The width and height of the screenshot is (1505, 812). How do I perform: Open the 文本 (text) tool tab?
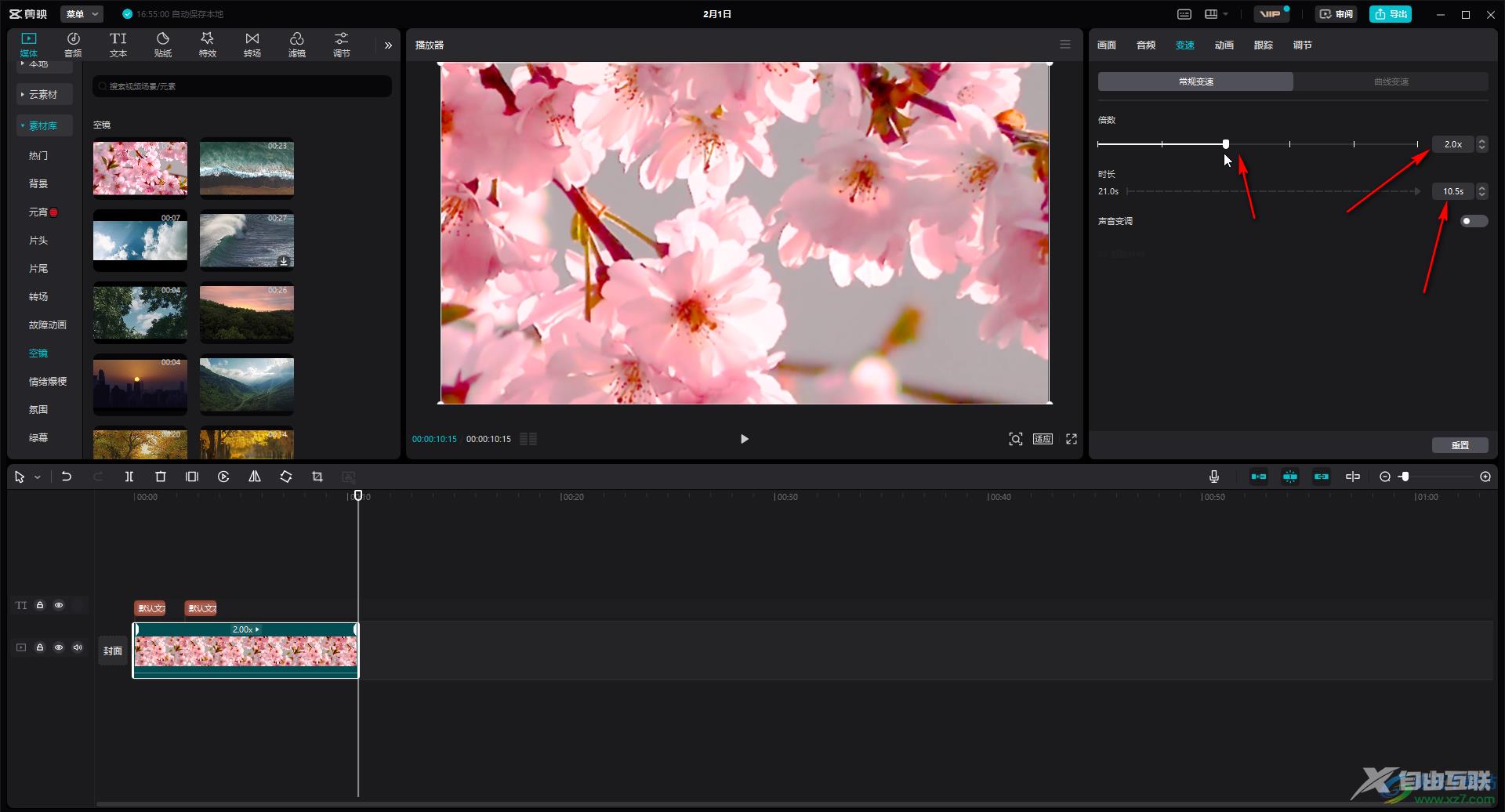[118, 45]
